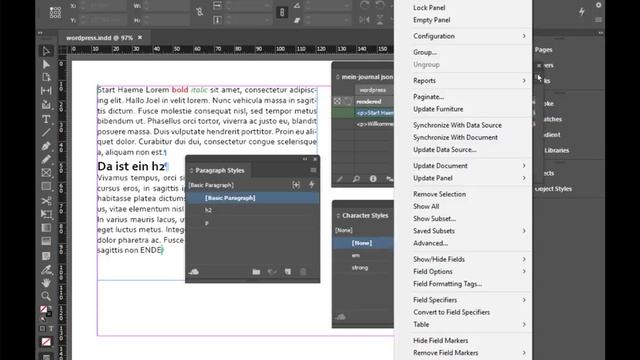
Task: Click the Flip Horizontal icon
Action: pos(365,20)
